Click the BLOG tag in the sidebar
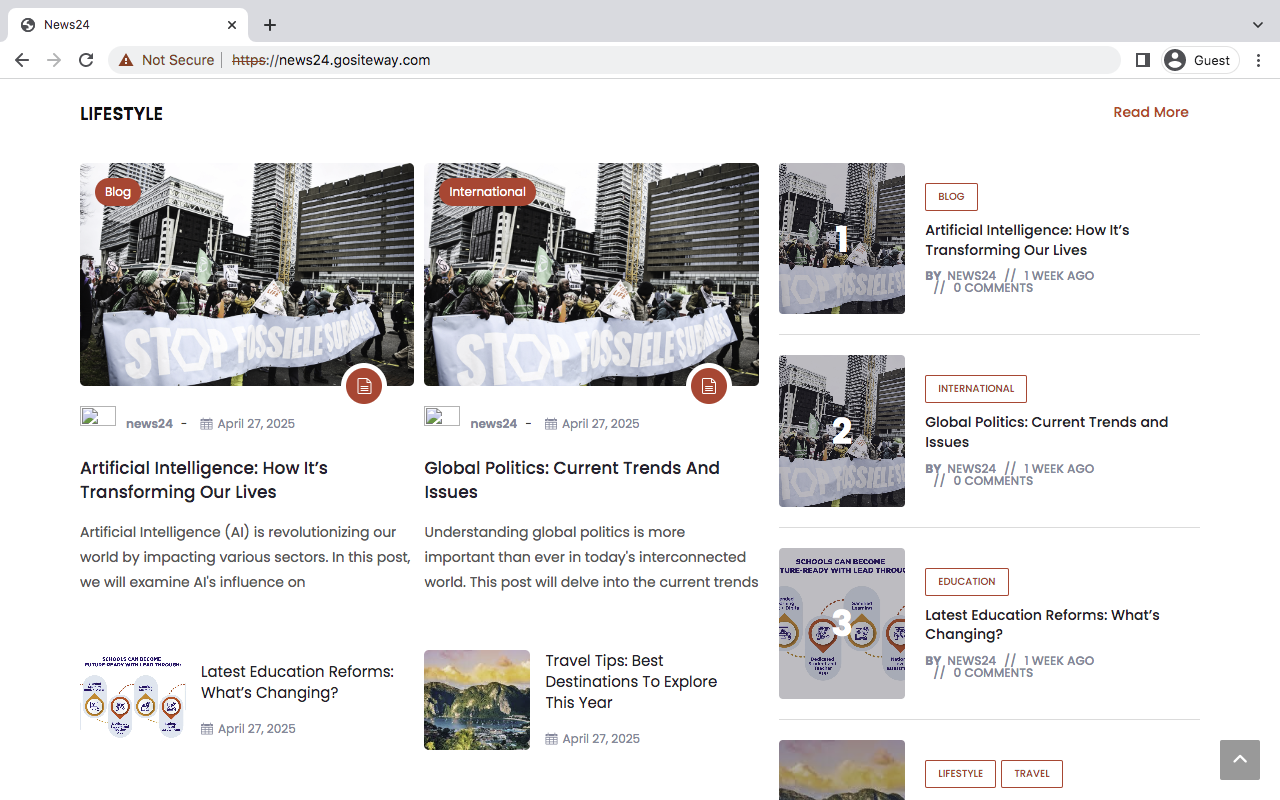Screen dimensions: 1280x800 (x=951, y=197)
